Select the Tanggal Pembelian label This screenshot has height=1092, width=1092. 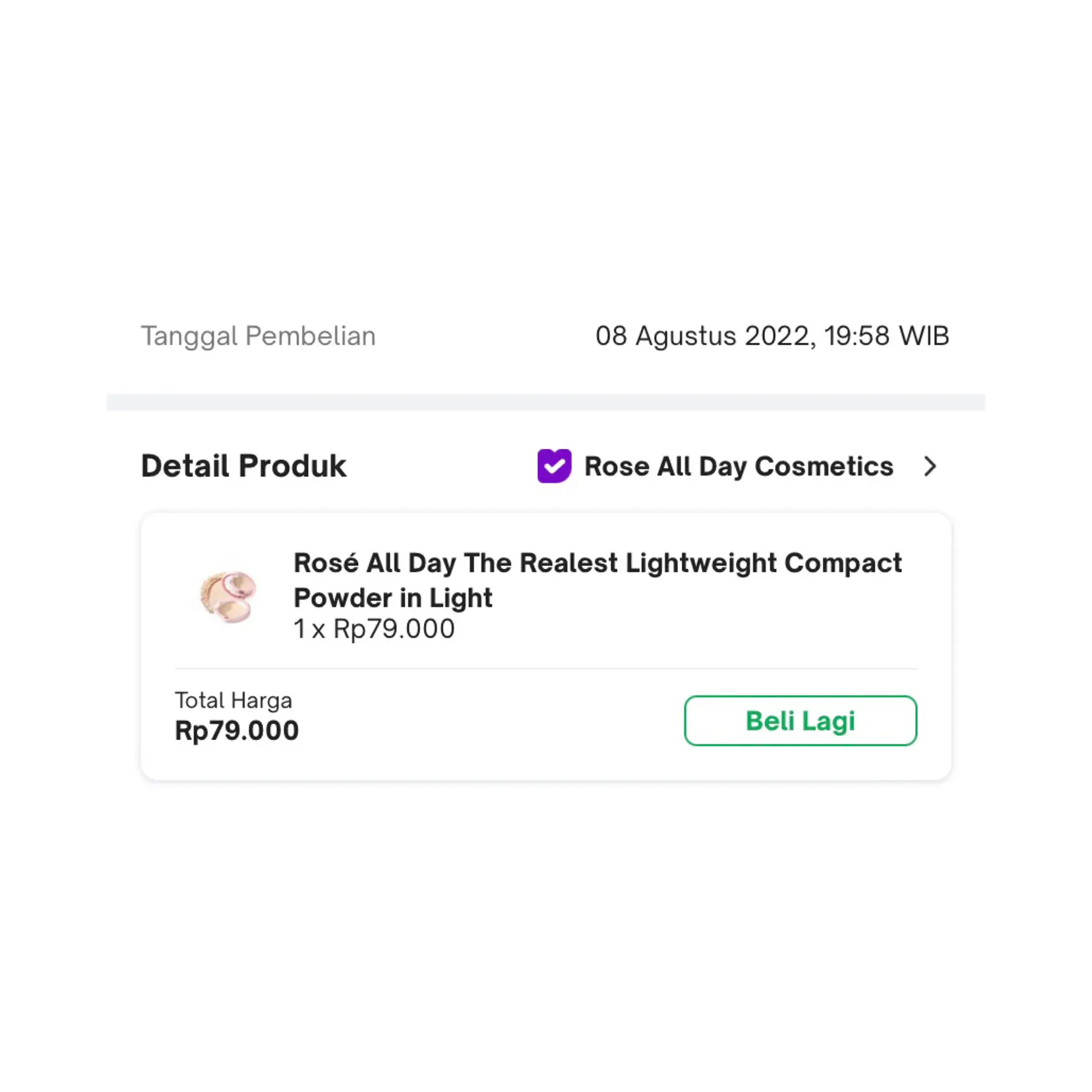(x=258, y=336)
